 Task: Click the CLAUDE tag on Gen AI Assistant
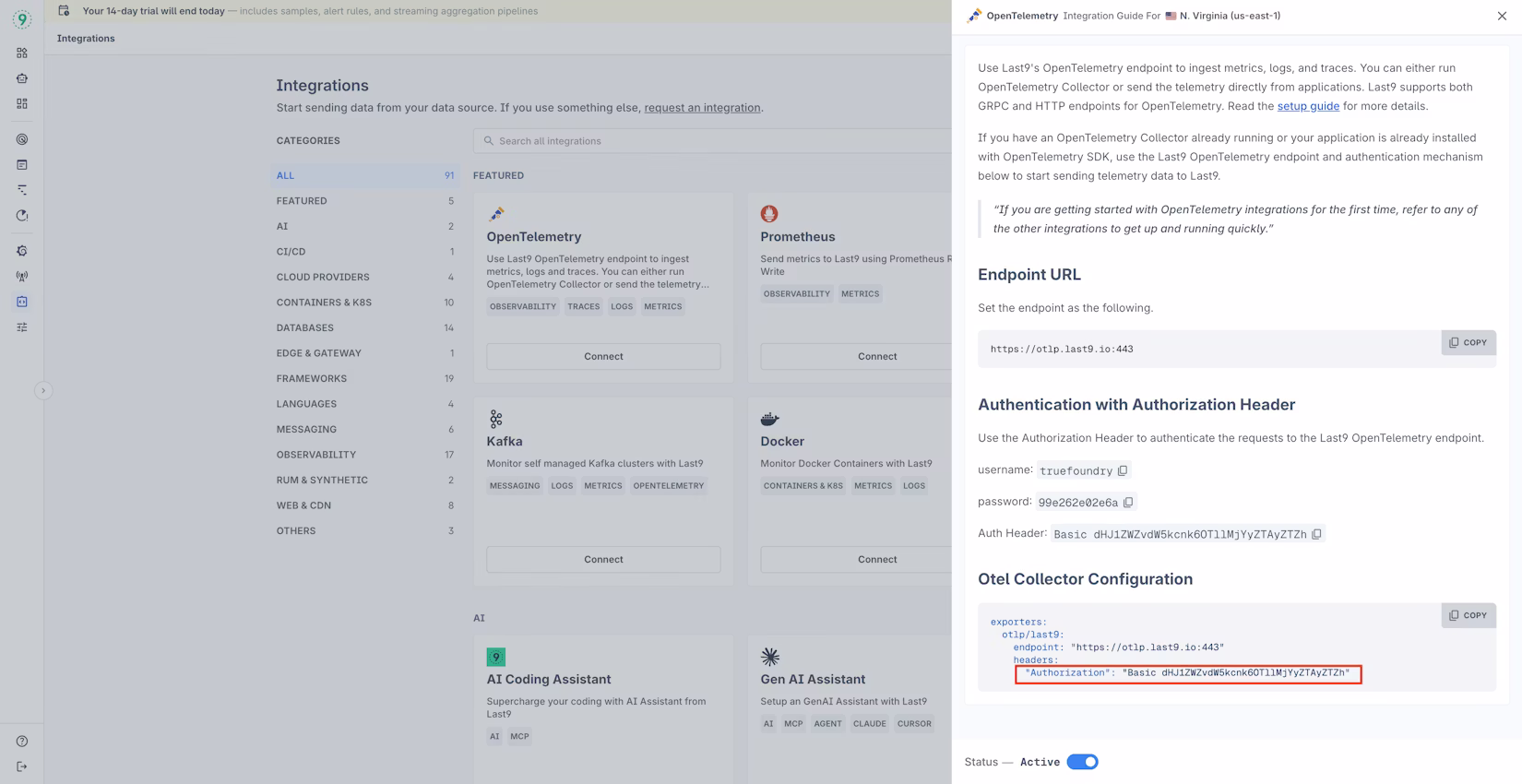pyautogui.click(x=869, y=723)
